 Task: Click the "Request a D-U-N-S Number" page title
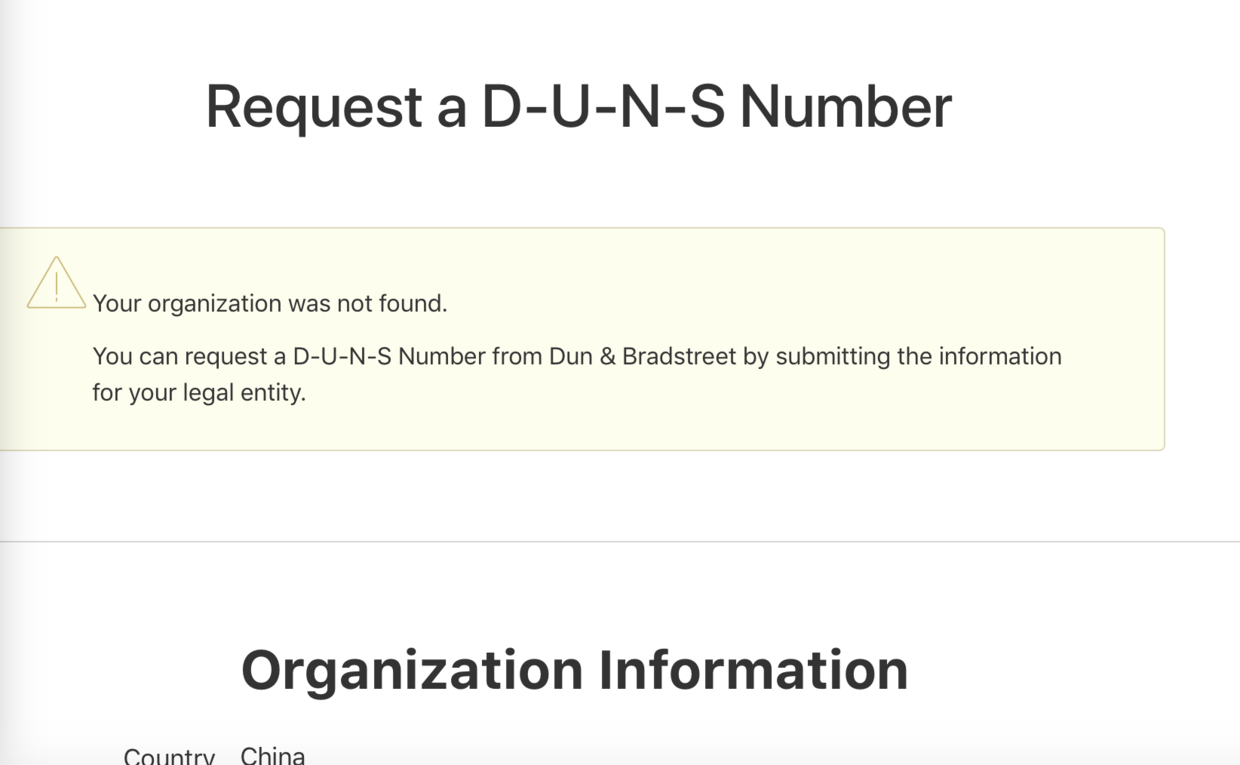(x=578, y=107)
